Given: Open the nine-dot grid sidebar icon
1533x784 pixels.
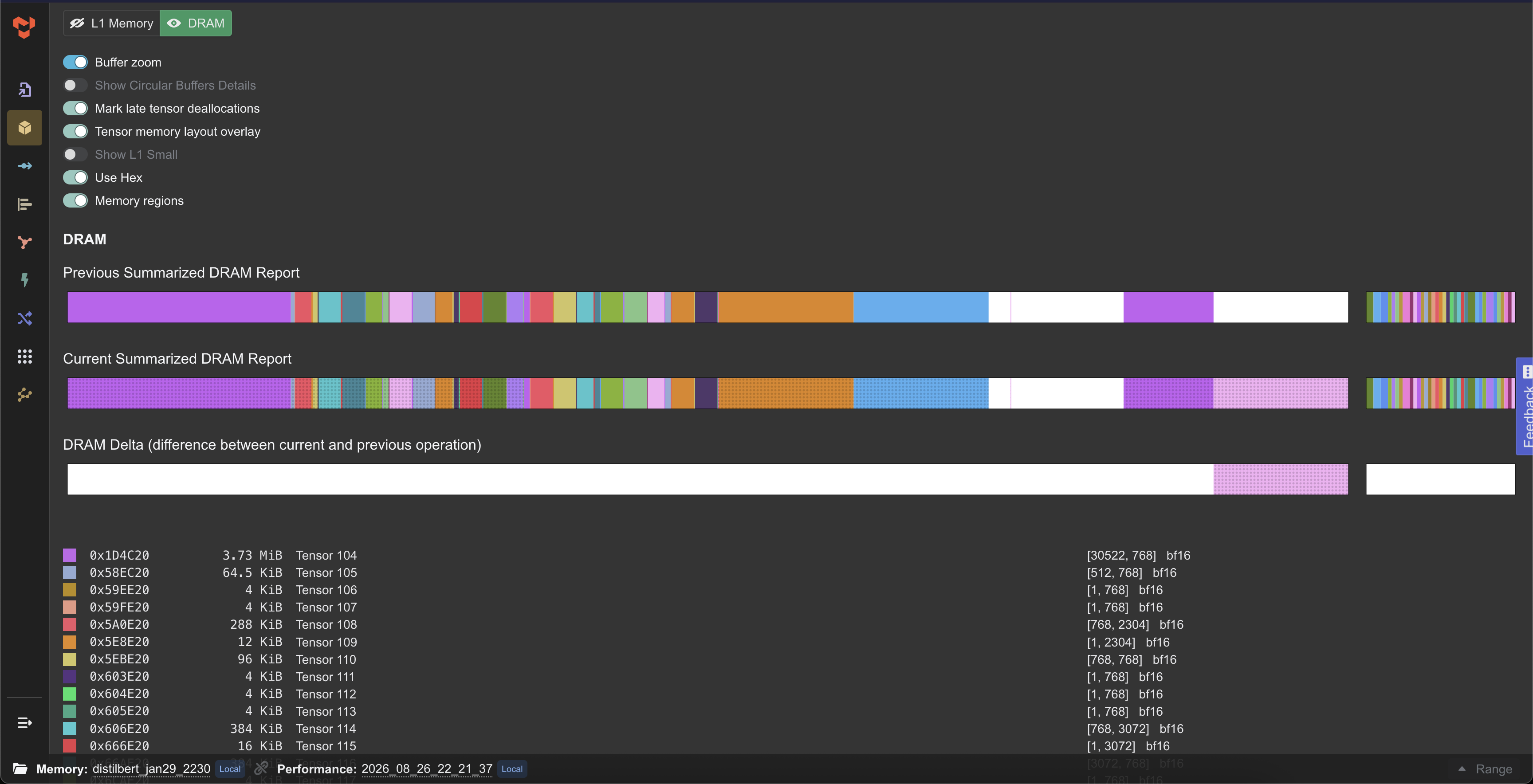Looking at the screenshot, I should coord(24,357).
